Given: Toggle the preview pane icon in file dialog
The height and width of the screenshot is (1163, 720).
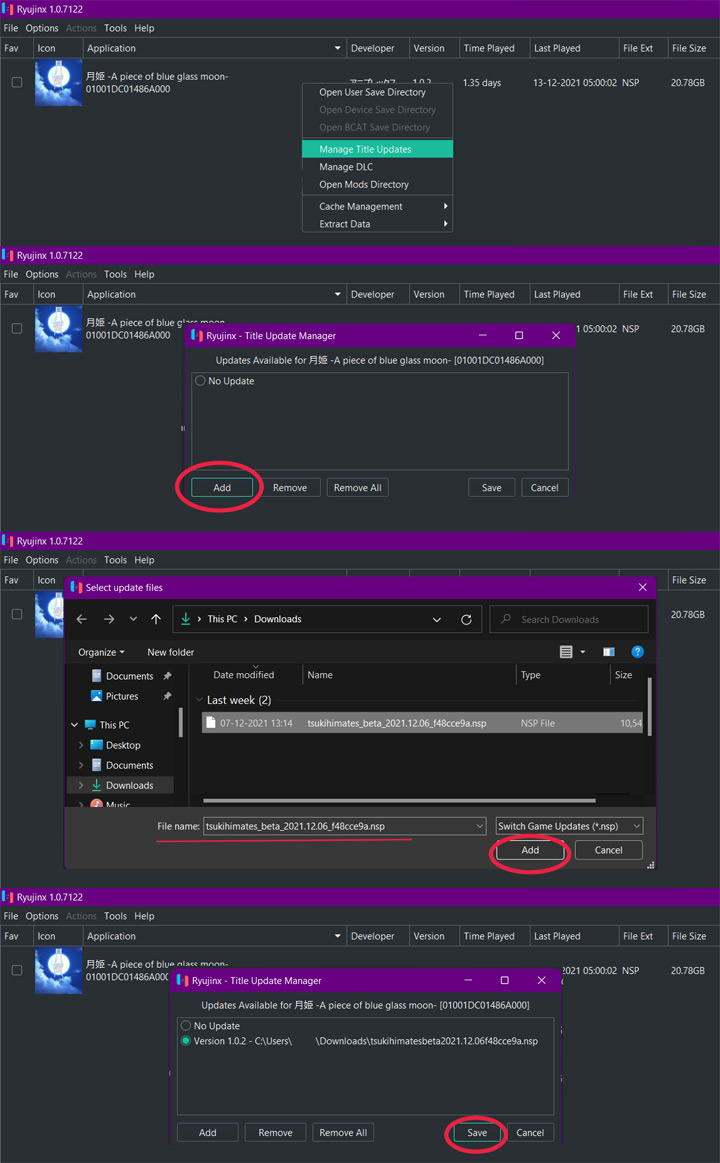Looking at the screenshot, I should [608, 652].
